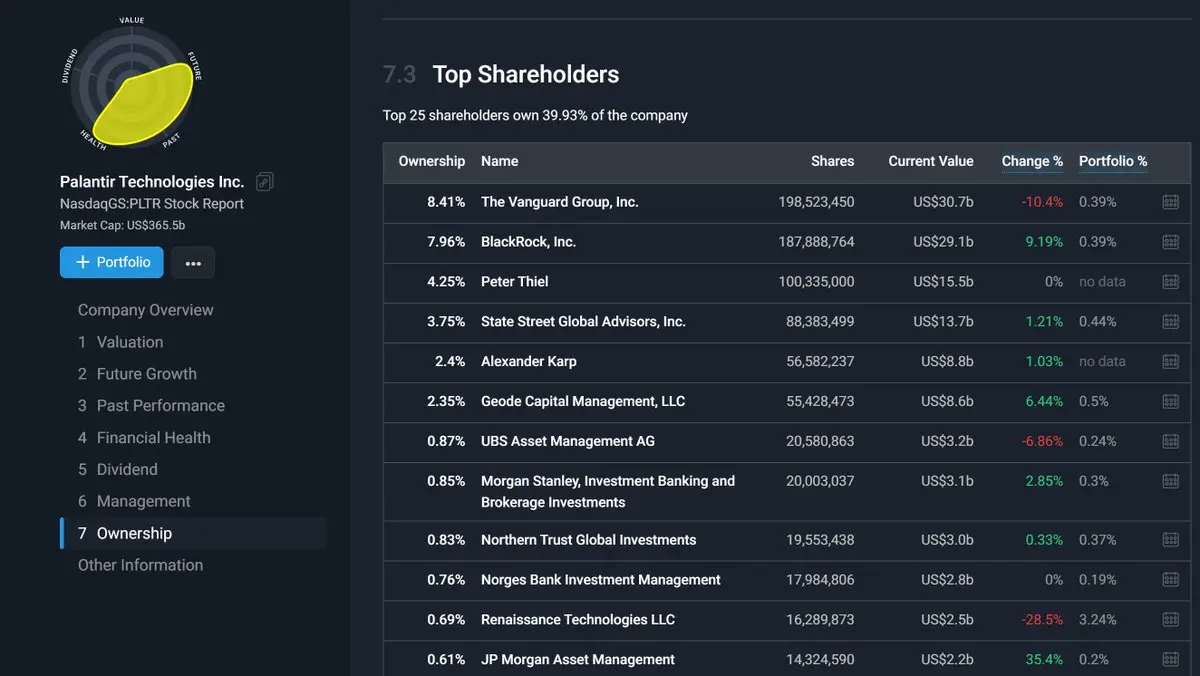Click Renaissance's 3.24% portfolio value
This screenshot has height=676, width=1200.
click(1098, 620)
